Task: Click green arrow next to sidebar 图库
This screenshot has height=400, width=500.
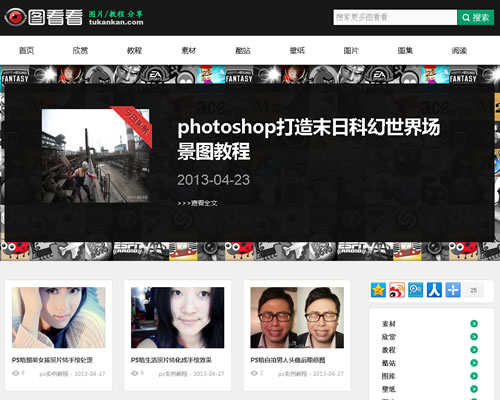Action: [474, 376]
